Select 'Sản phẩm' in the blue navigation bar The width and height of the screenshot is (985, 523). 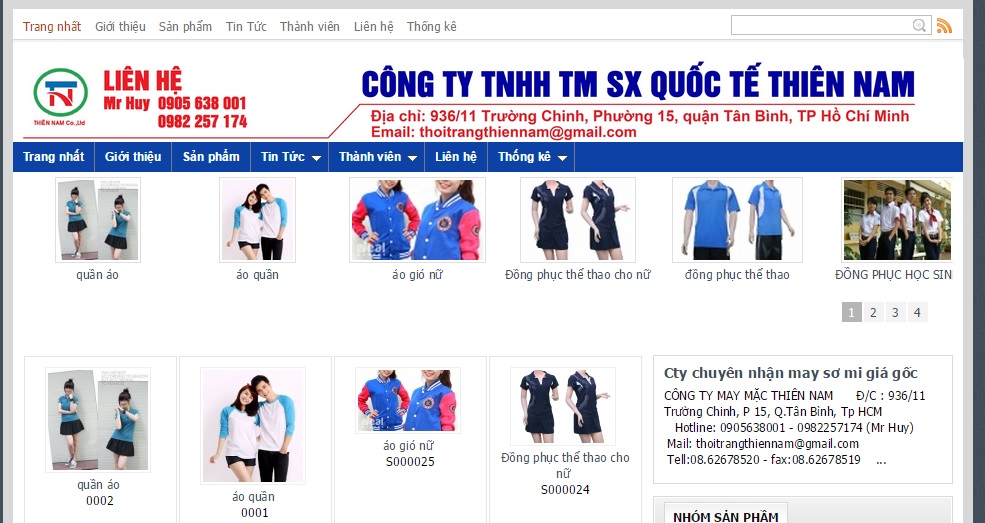pos(211,157)
